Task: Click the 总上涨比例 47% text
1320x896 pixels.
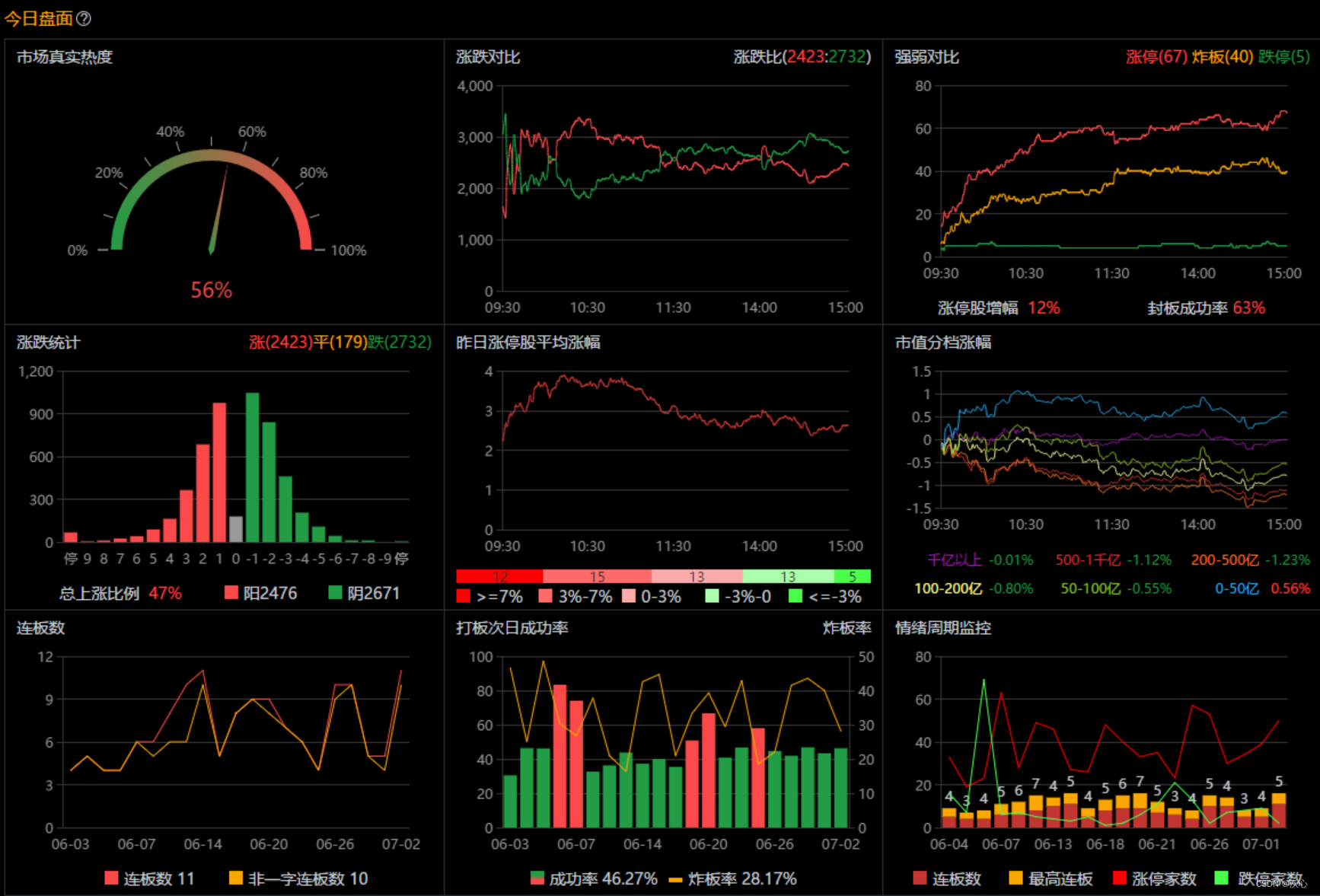Action: tap(120, 594)
